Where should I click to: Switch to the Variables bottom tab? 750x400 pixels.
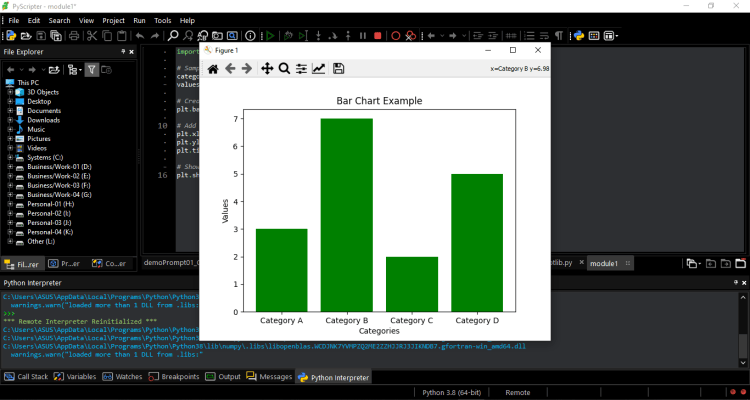point(75,377)
